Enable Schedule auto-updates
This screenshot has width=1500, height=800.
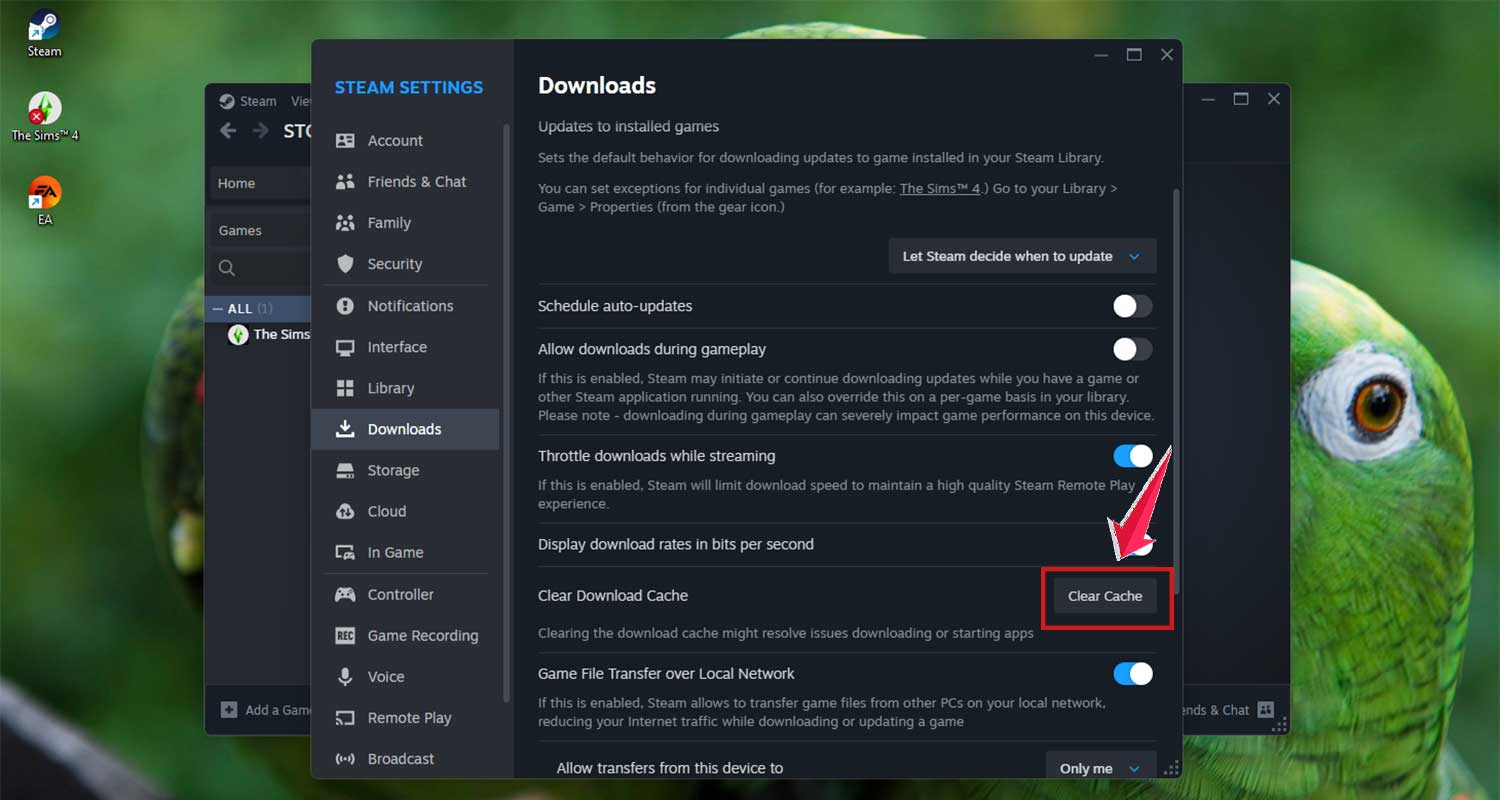pyautogui.click(x=1131, y=307)
